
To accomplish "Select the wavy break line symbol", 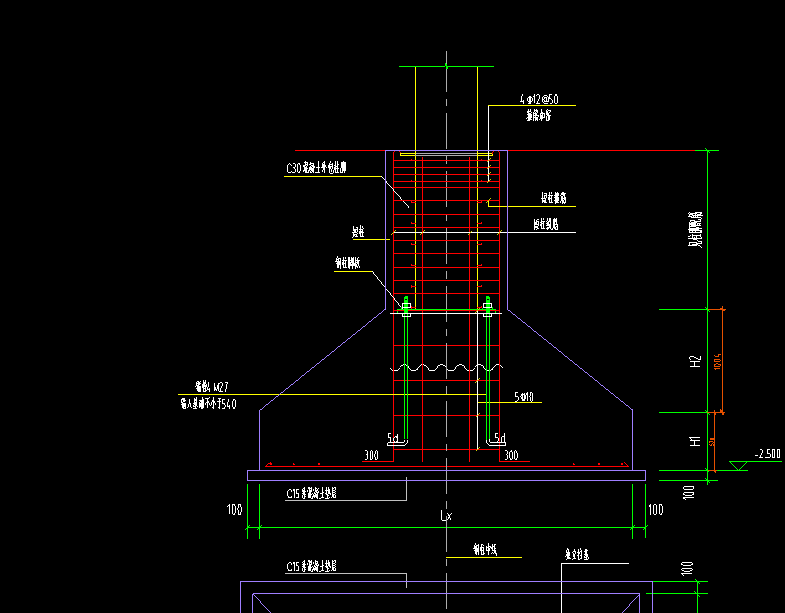I will point(447,368).
